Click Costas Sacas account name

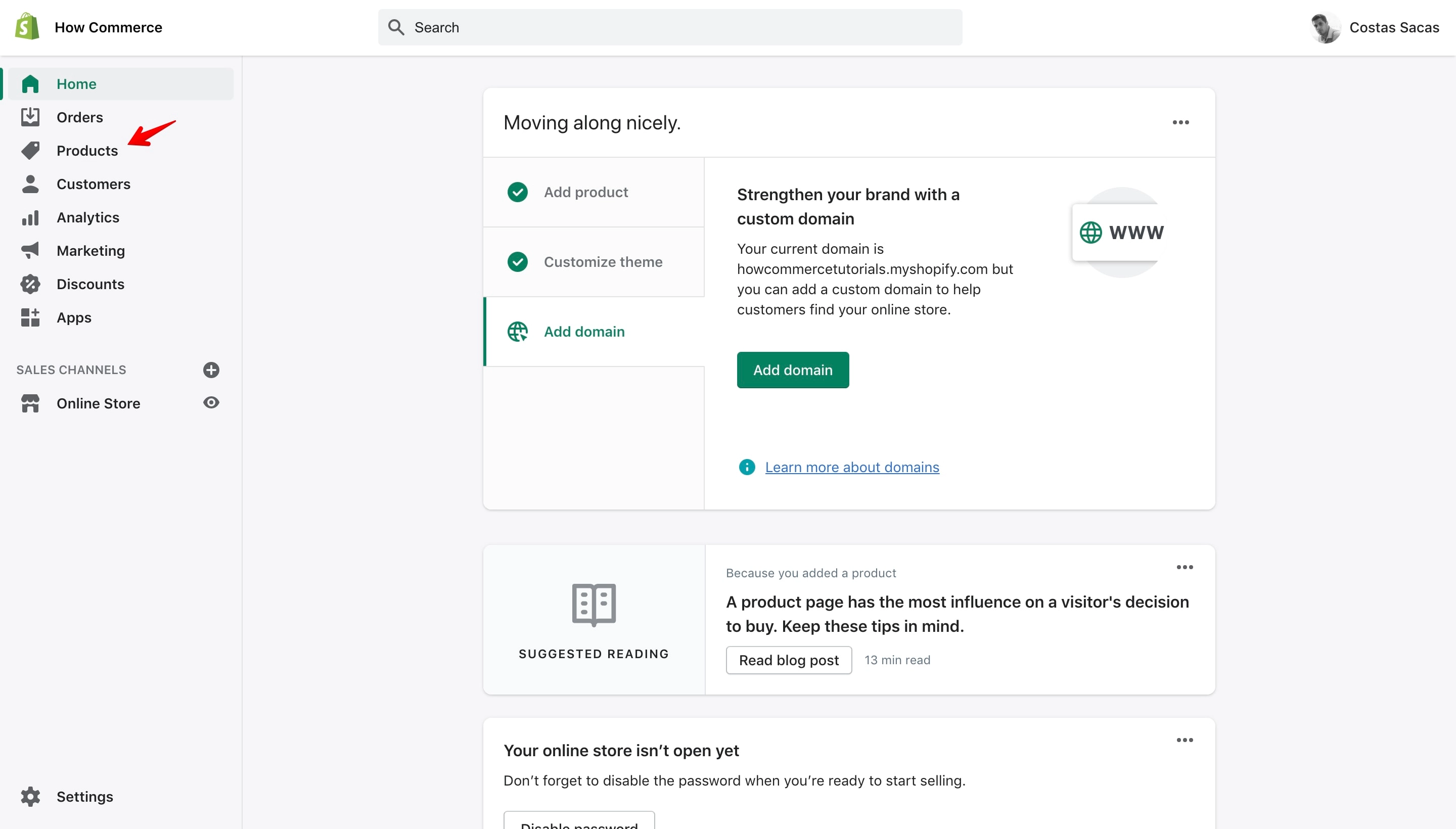point(1394,27)
